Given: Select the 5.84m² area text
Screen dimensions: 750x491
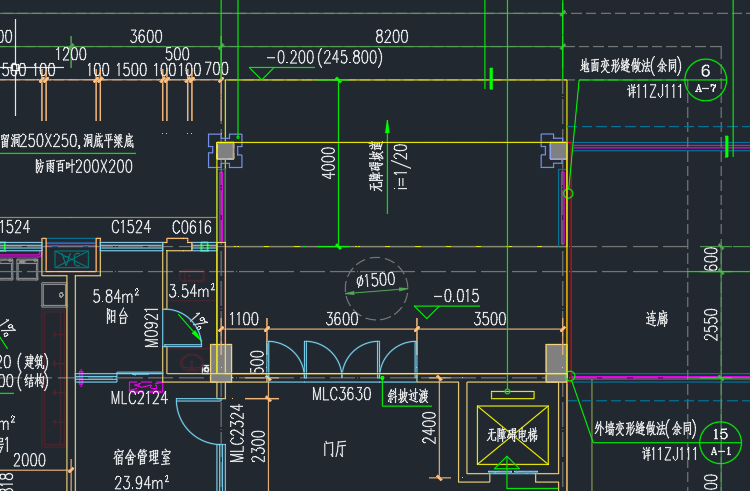Looking at the screenshot, I should coord(116,296).
